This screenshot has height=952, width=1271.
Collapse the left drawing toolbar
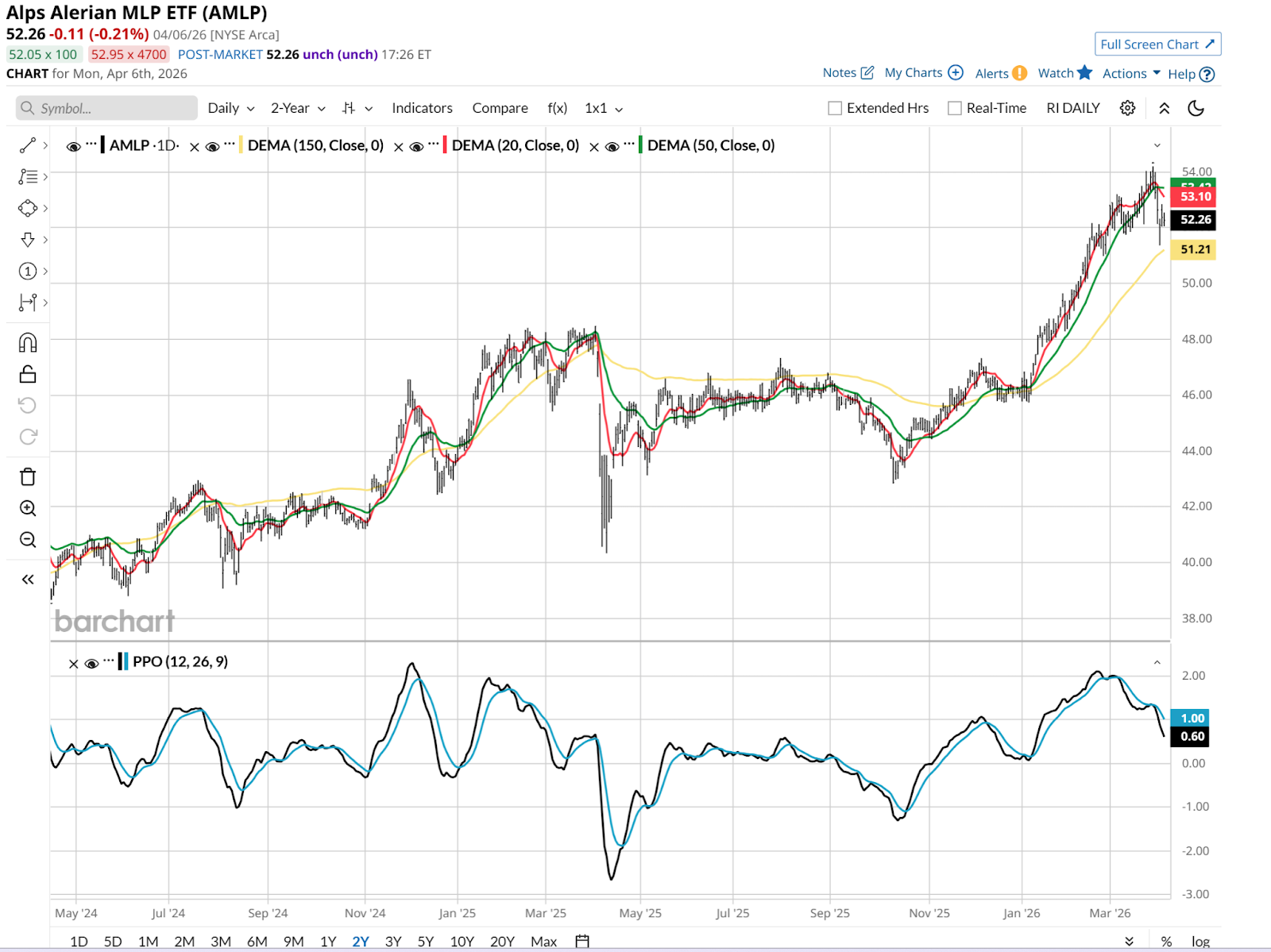28,580
